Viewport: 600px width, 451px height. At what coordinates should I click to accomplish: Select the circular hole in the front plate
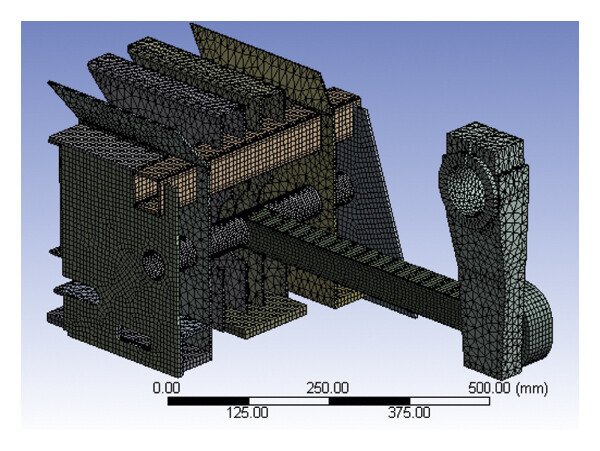(x=153, y=264)
